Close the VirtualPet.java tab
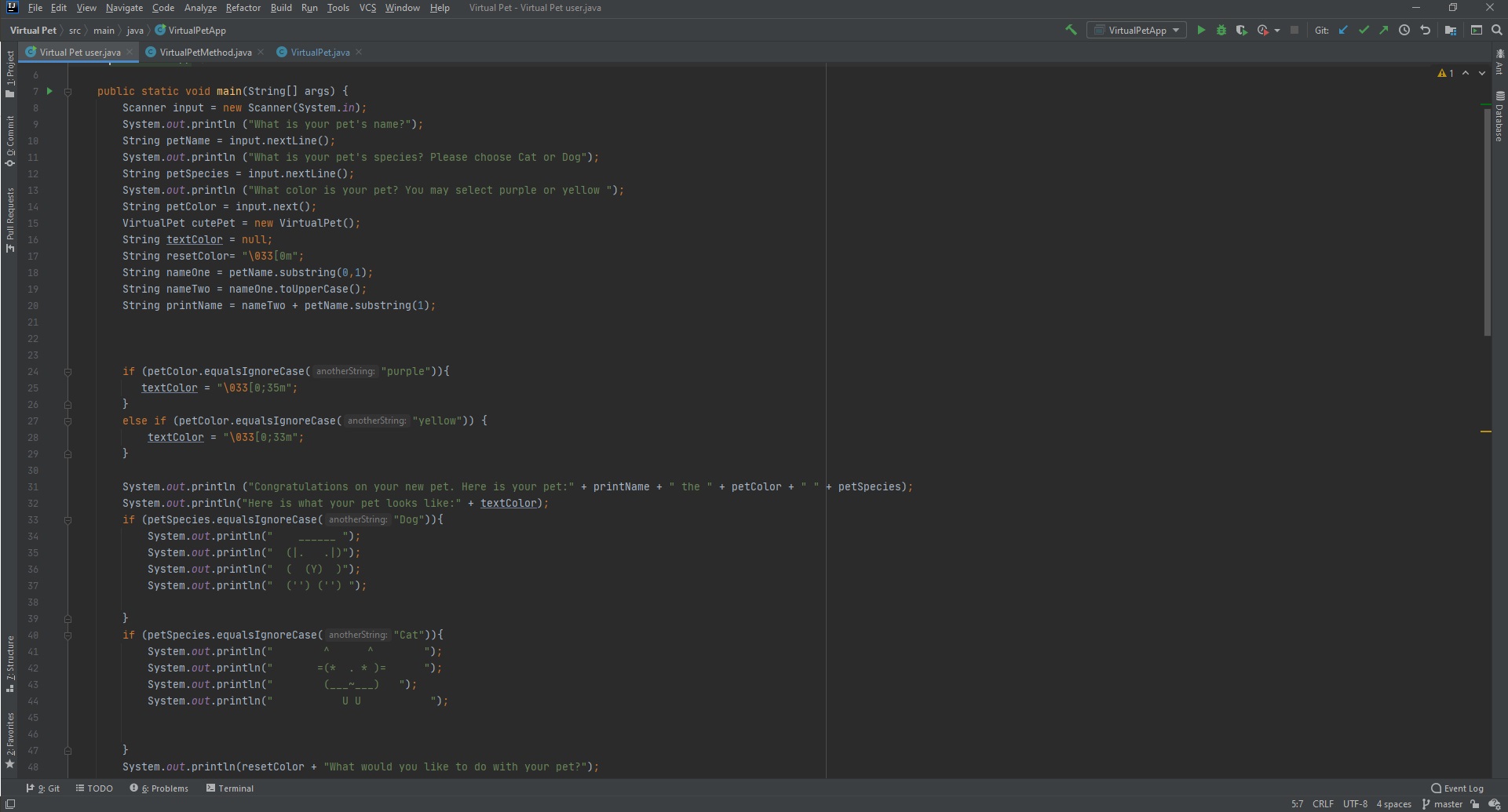 coord(359,52)
